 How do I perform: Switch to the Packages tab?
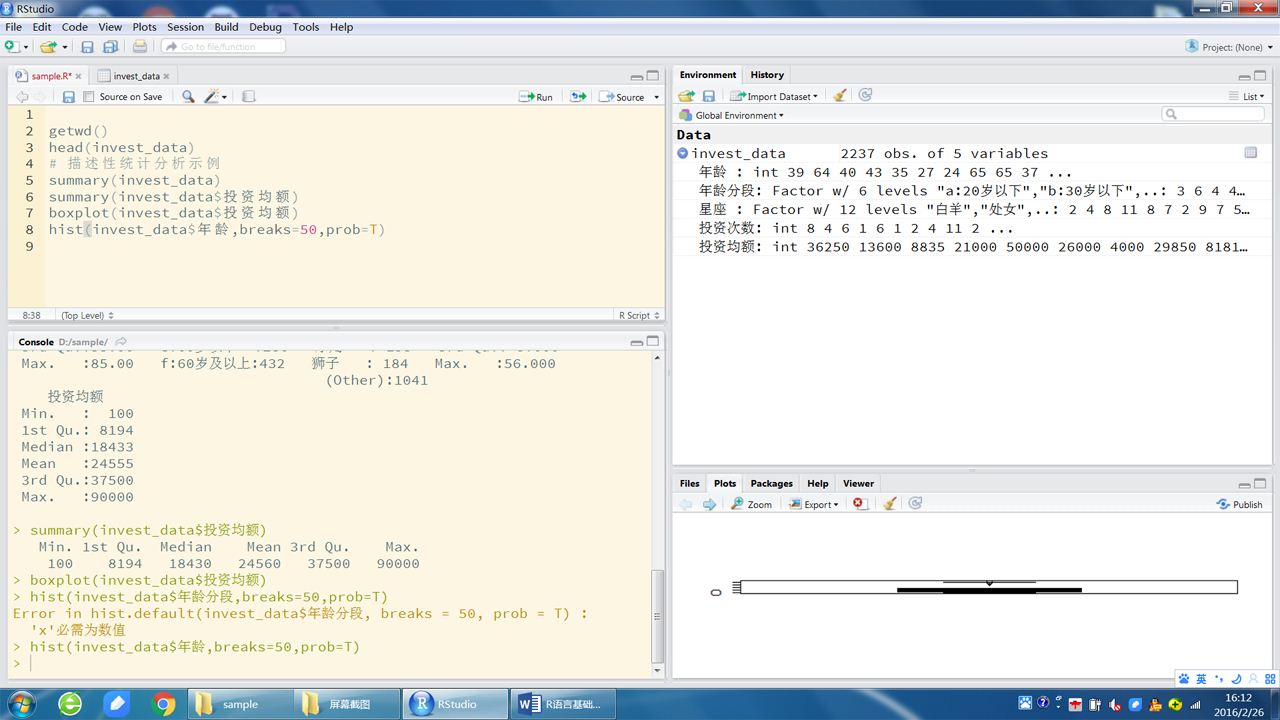(x=771, y=483)
